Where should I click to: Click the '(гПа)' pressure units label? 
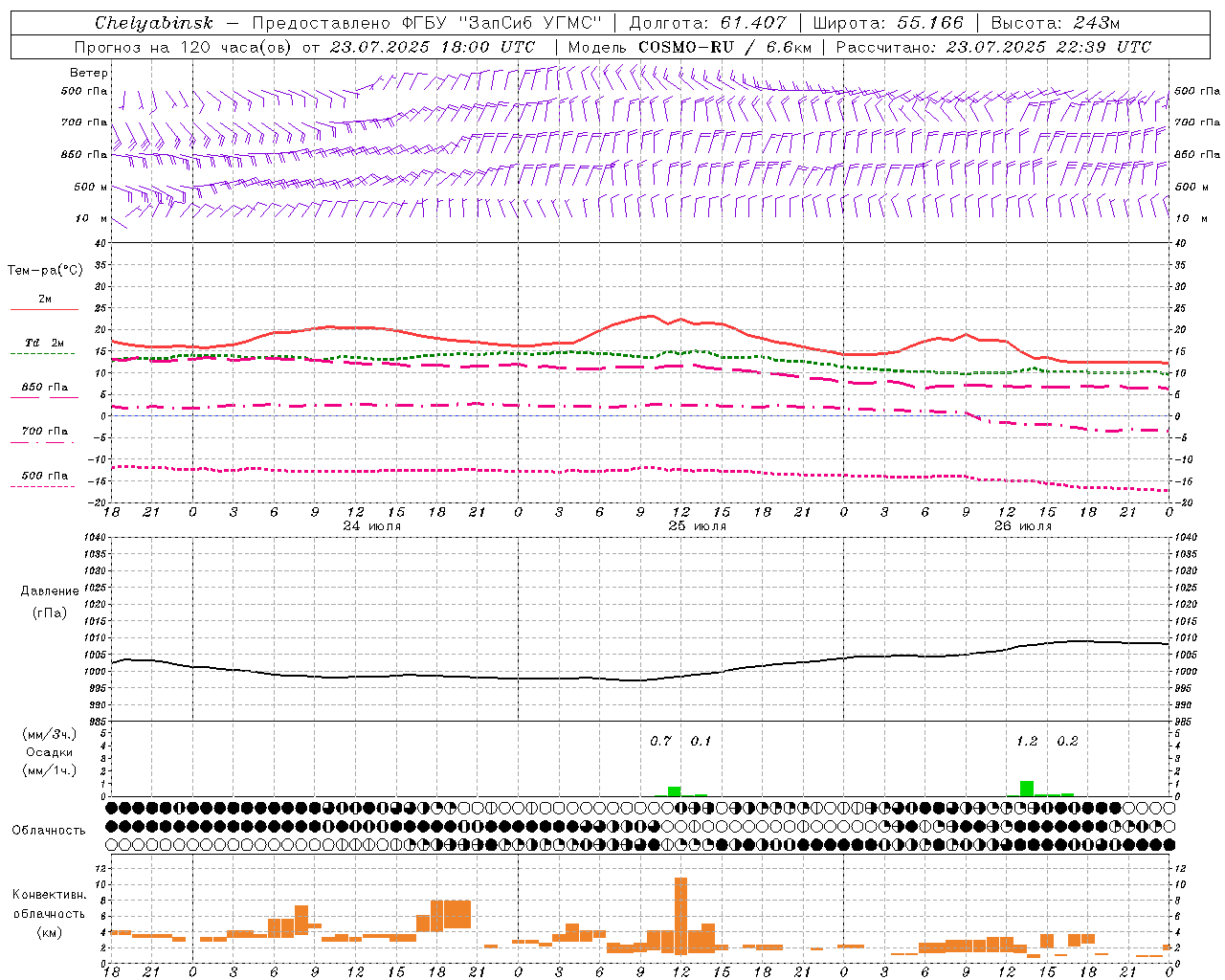coord(50,612)
